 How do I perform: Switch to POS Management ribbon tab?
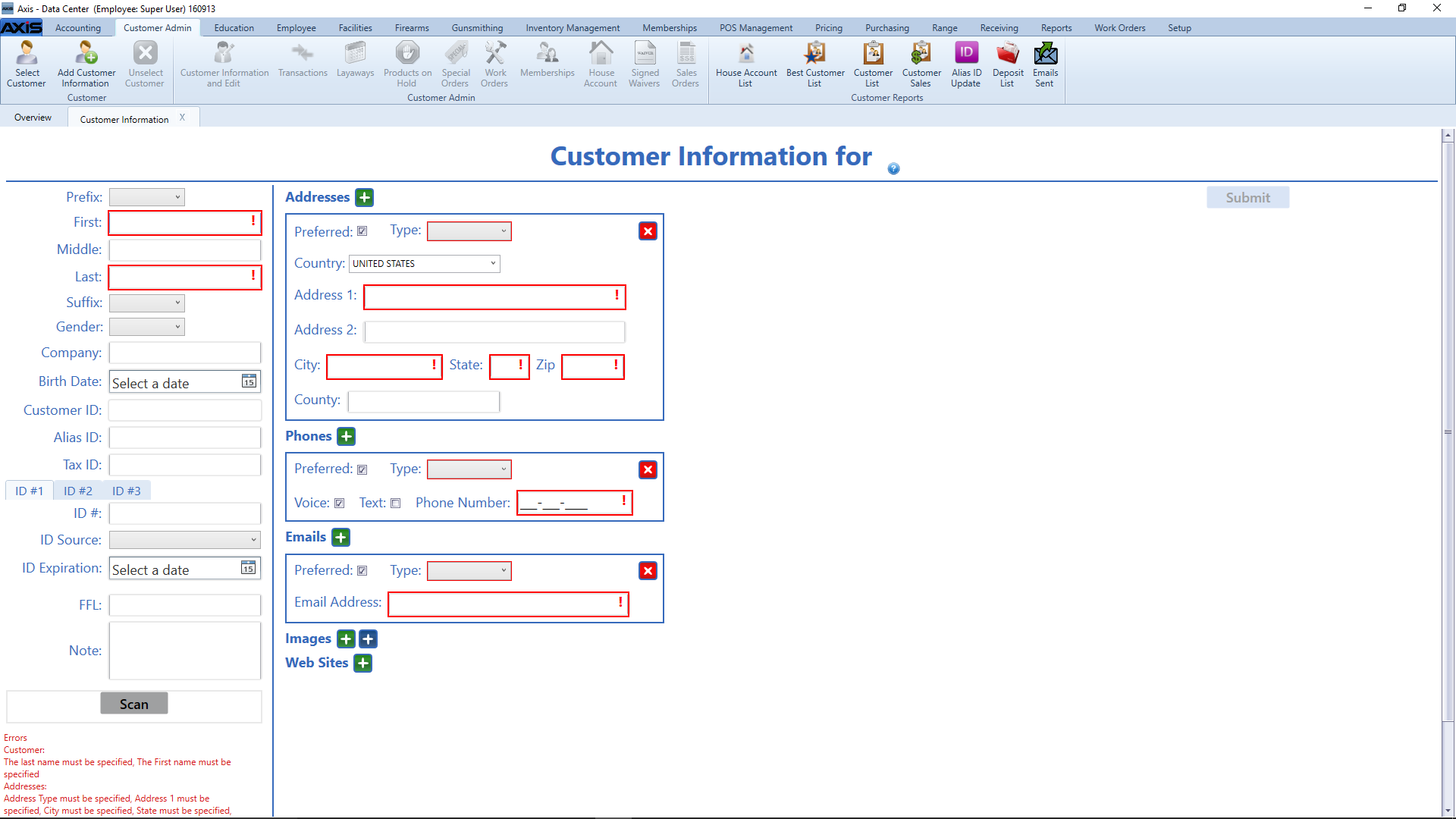click(756, 28)
